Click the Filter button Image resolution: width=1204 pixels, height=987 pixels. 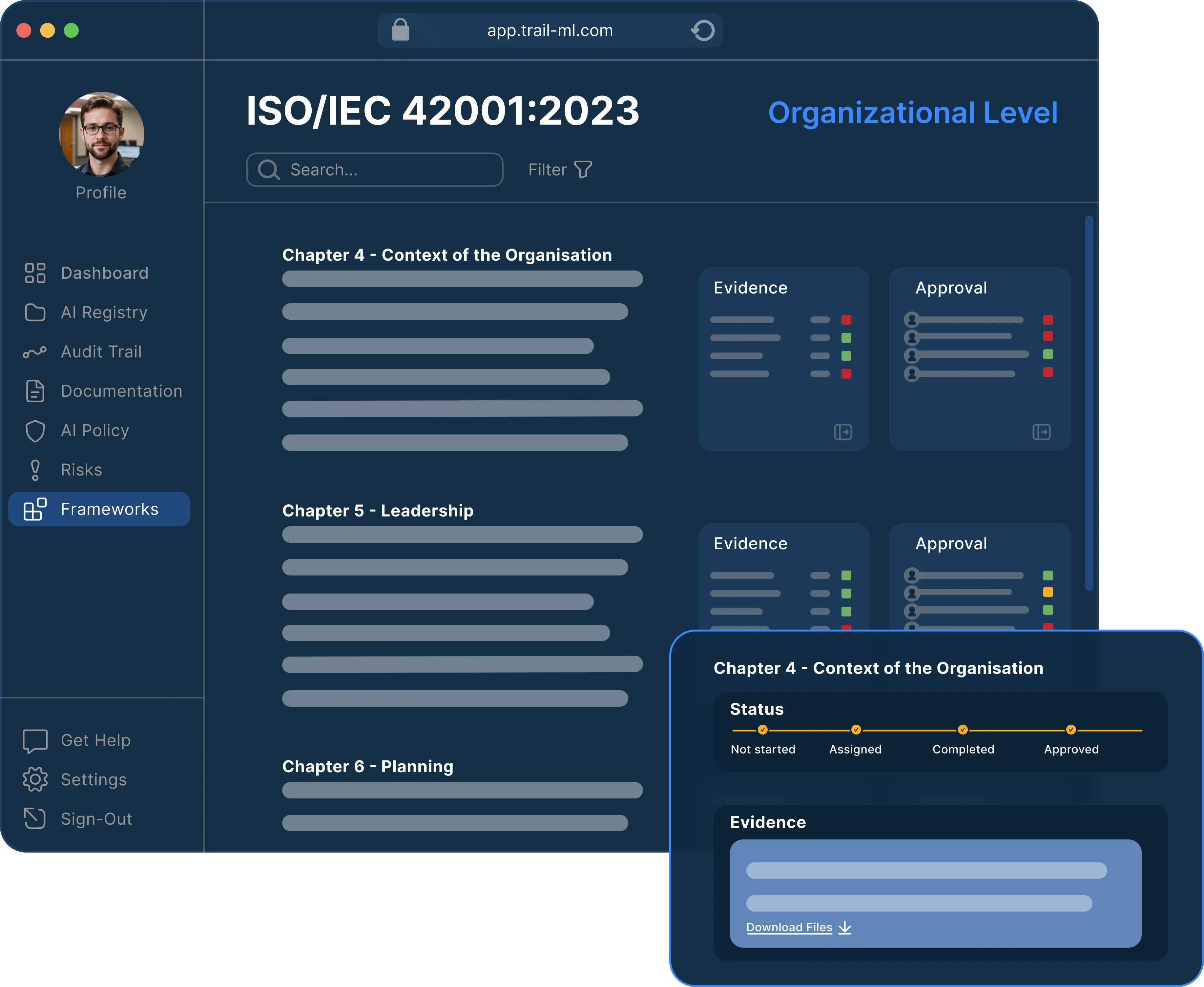point(560,170)
